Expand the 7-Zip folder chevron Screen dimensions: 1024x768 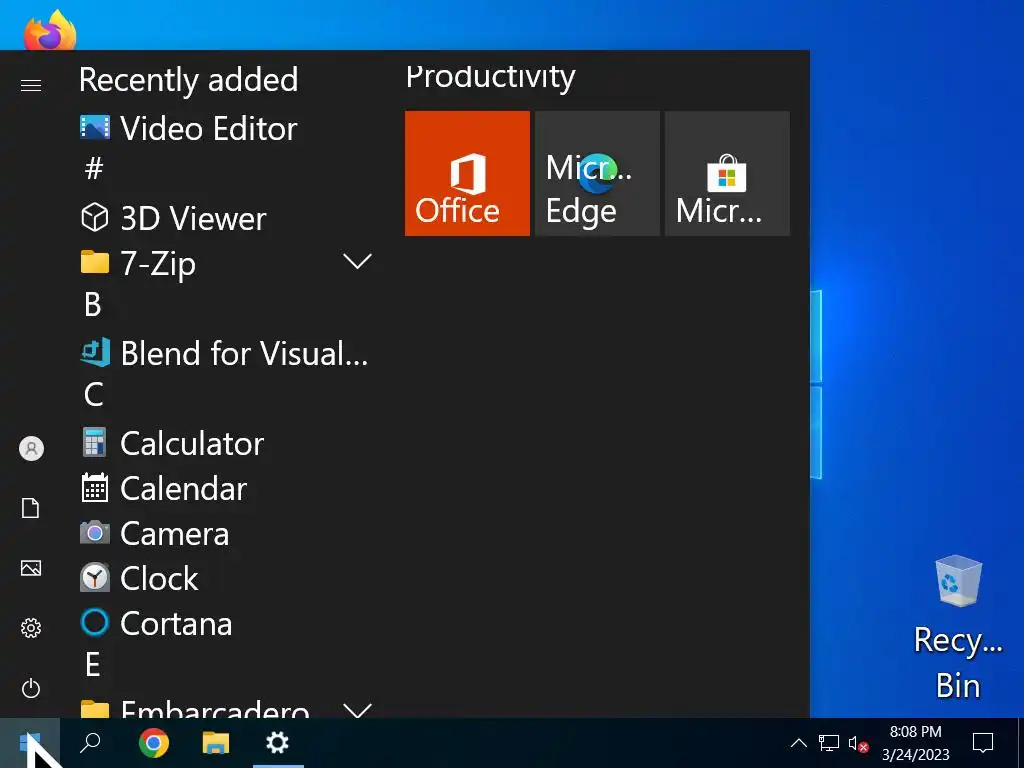coord(357,262)
